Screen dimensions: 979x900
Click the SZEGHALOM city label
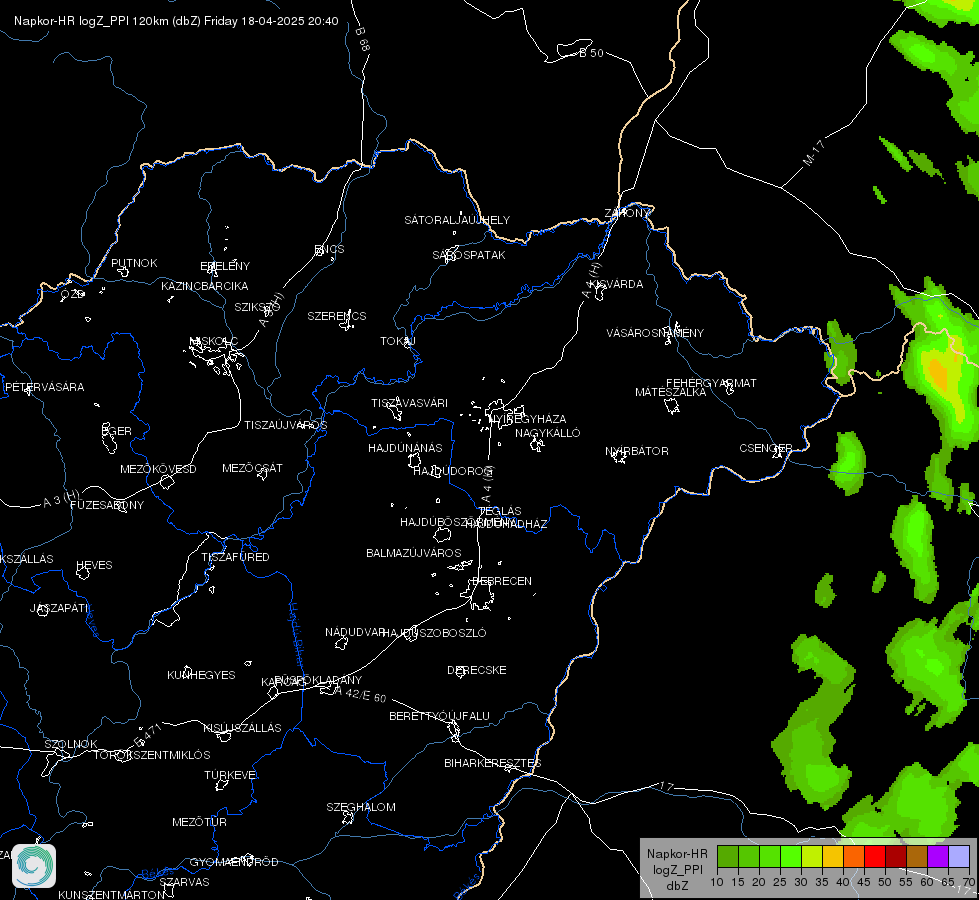[361, 807]
